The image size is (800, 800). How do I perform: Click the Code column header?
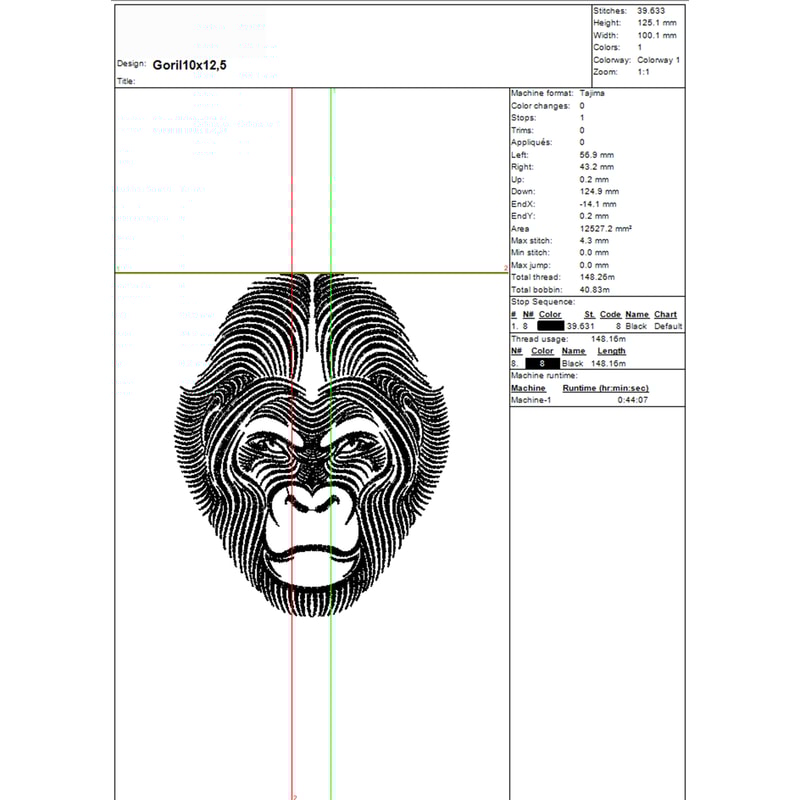[x=610, y=314]
